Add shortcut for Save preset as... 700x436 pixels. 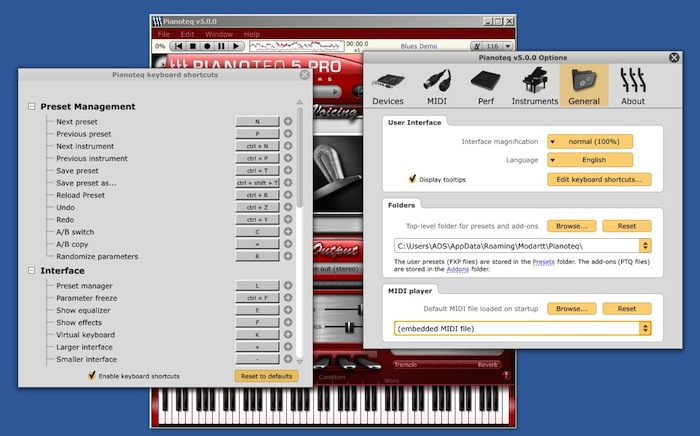click(x=288, y=183)
